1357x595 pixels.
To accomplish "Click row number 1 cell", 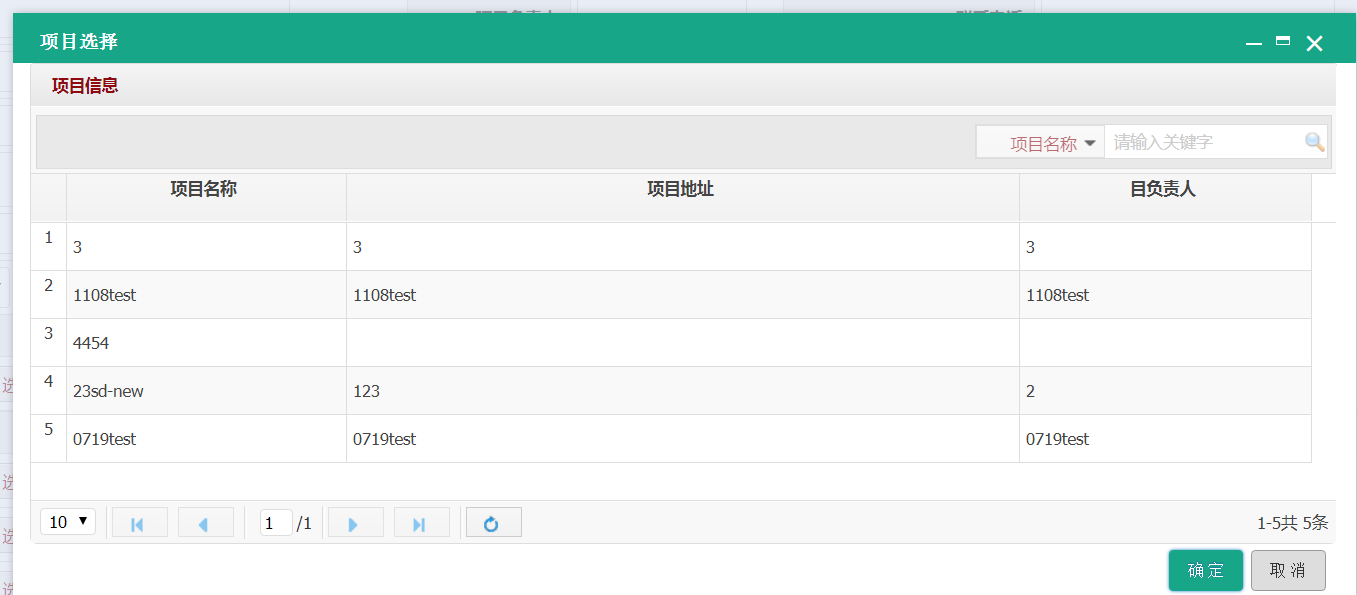I will coord(48,247).
